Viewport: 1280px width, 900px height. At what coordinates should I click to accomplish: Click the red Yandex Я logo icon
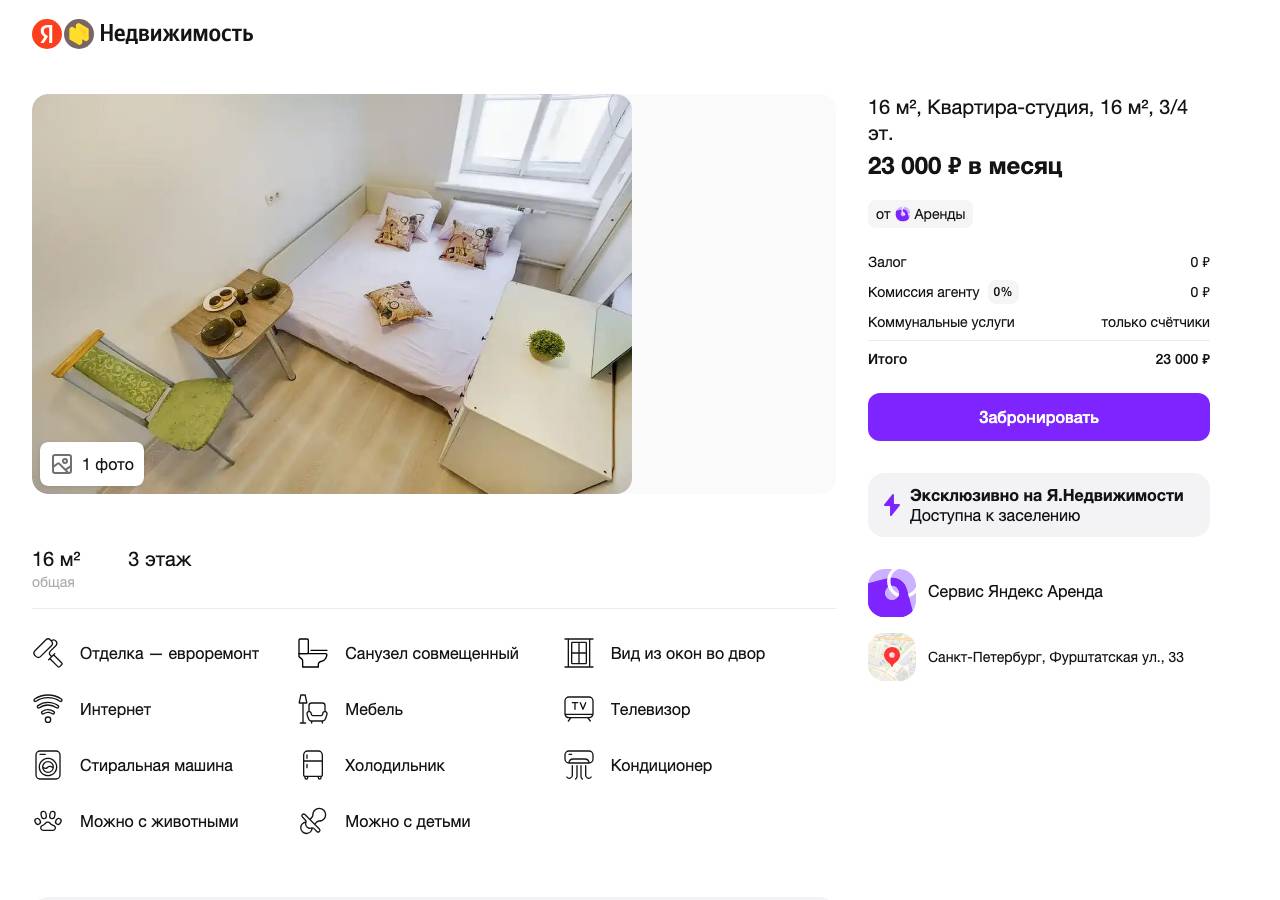point(47,34)
